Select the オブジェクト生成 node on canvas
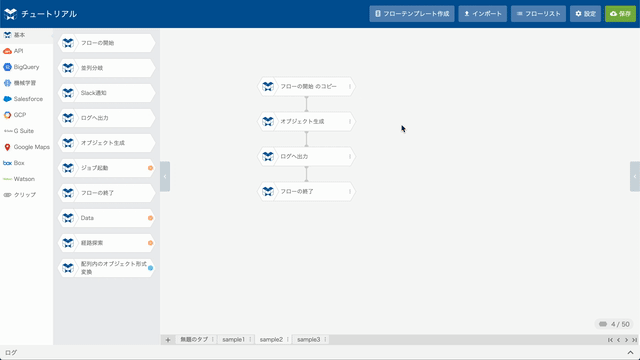The height and width of the screenshot is (360, 640). [x=306, y=122]
